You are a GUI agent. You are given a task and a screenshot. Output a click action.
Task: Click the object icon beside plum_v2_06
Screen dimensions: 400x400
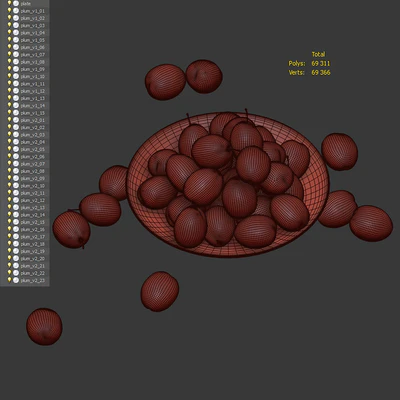click(x=16, y=156)
